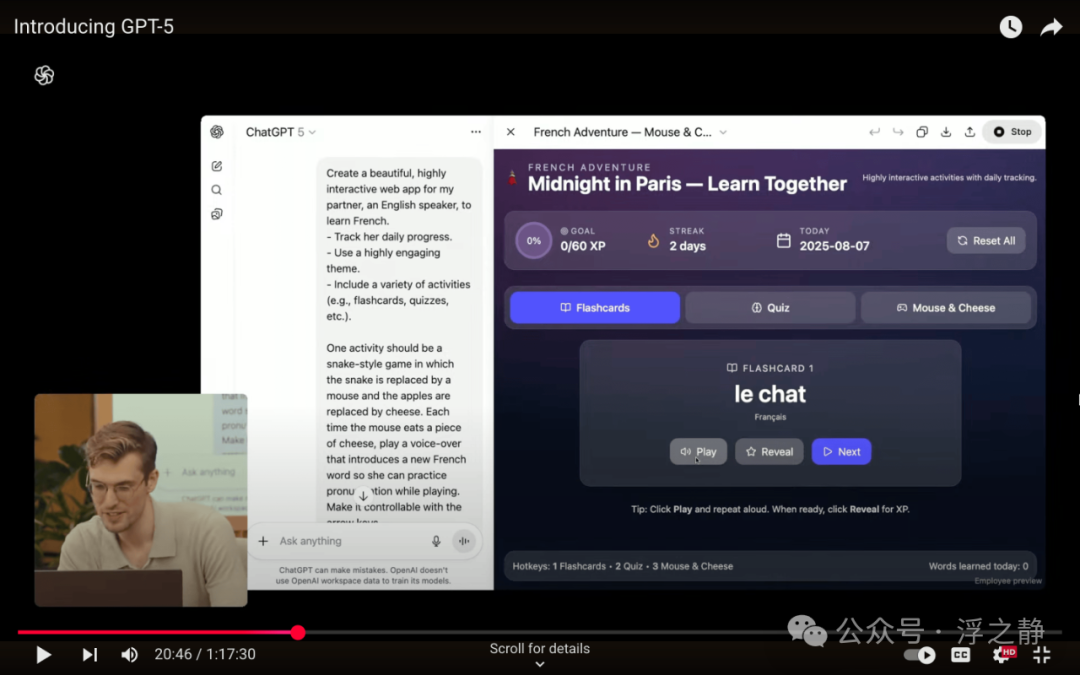Click the YouTube share arrow icon
This screenshot has height=675, width=1080.
click(1051, 27)
